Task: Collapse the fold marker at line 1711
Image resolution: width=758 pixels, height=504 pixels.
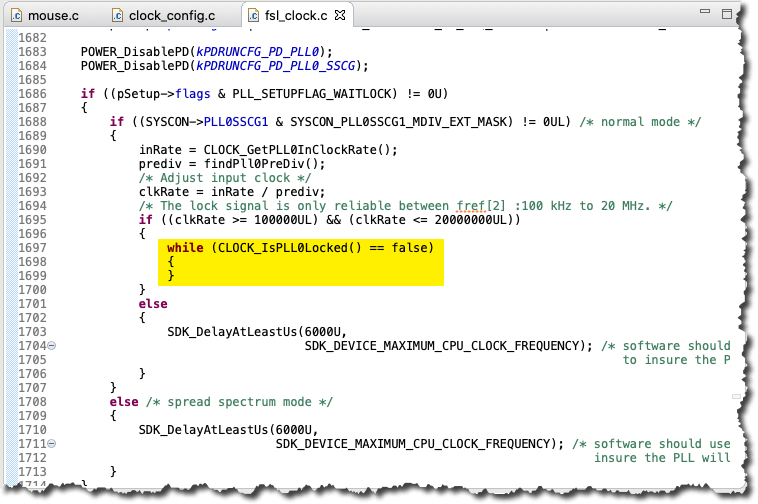Action: pyautogui.click(x=52, y=443)
